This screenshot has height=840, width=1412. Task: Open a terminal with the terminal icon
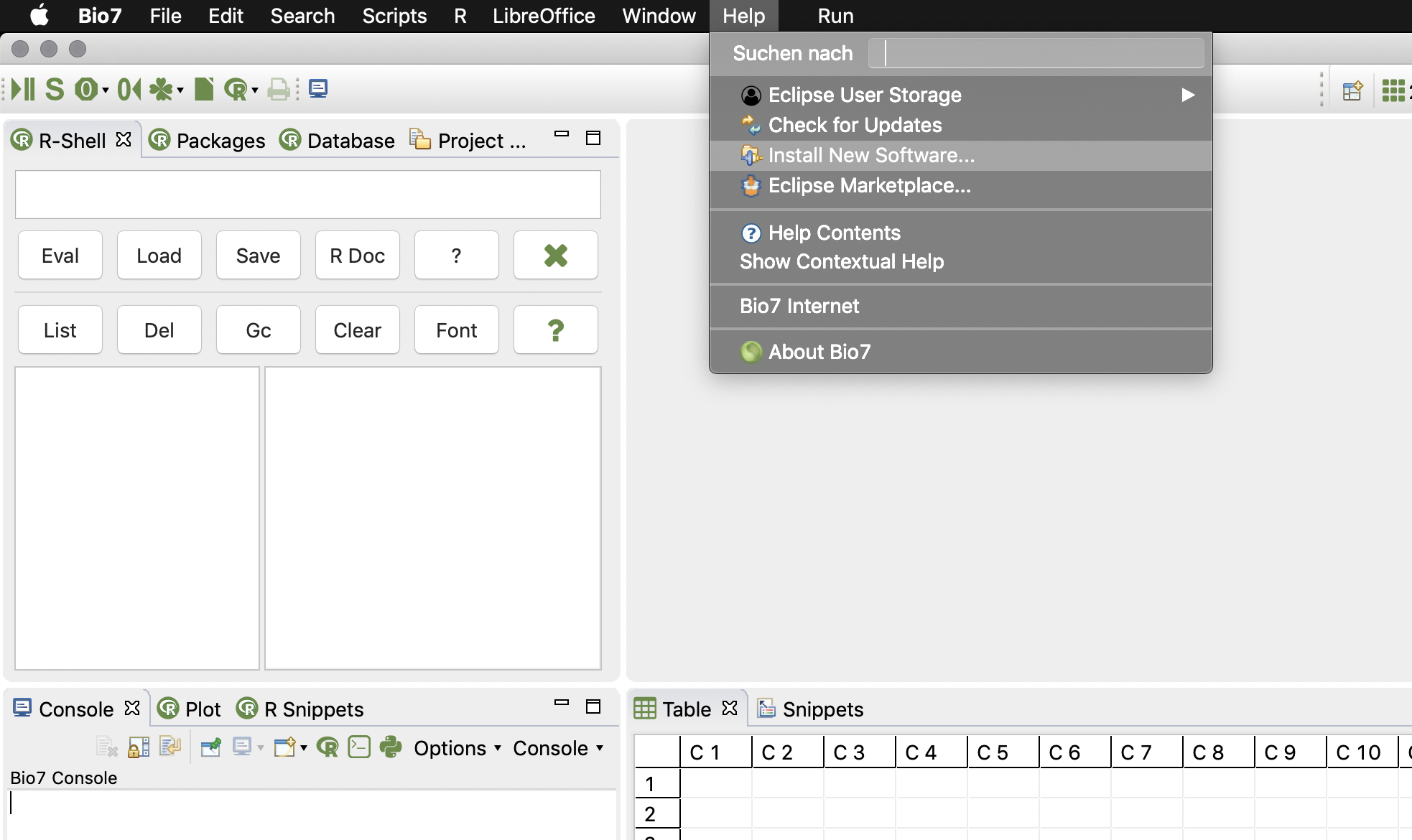[359, 747]
